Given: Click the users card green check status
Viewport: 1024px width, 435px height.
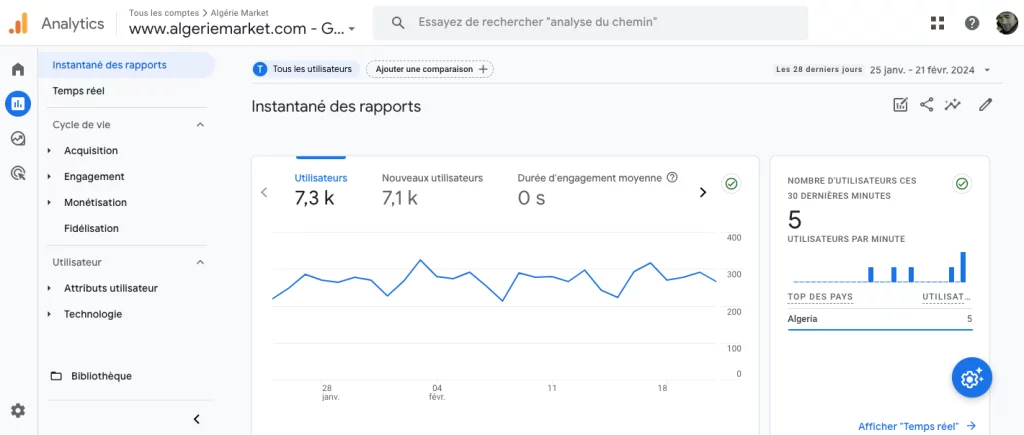Looking at the screenshot, I should [731, 184].
